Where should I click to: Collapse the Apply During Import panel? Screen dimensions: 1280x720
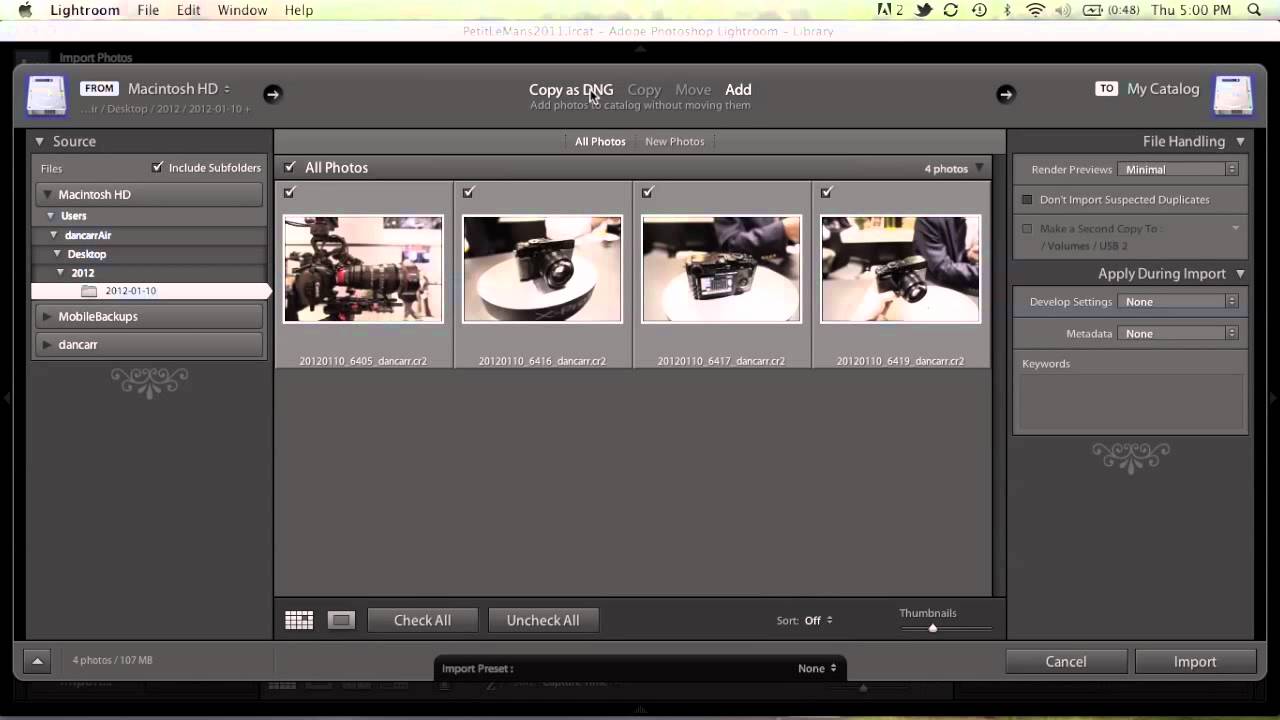pos(1240,274)
